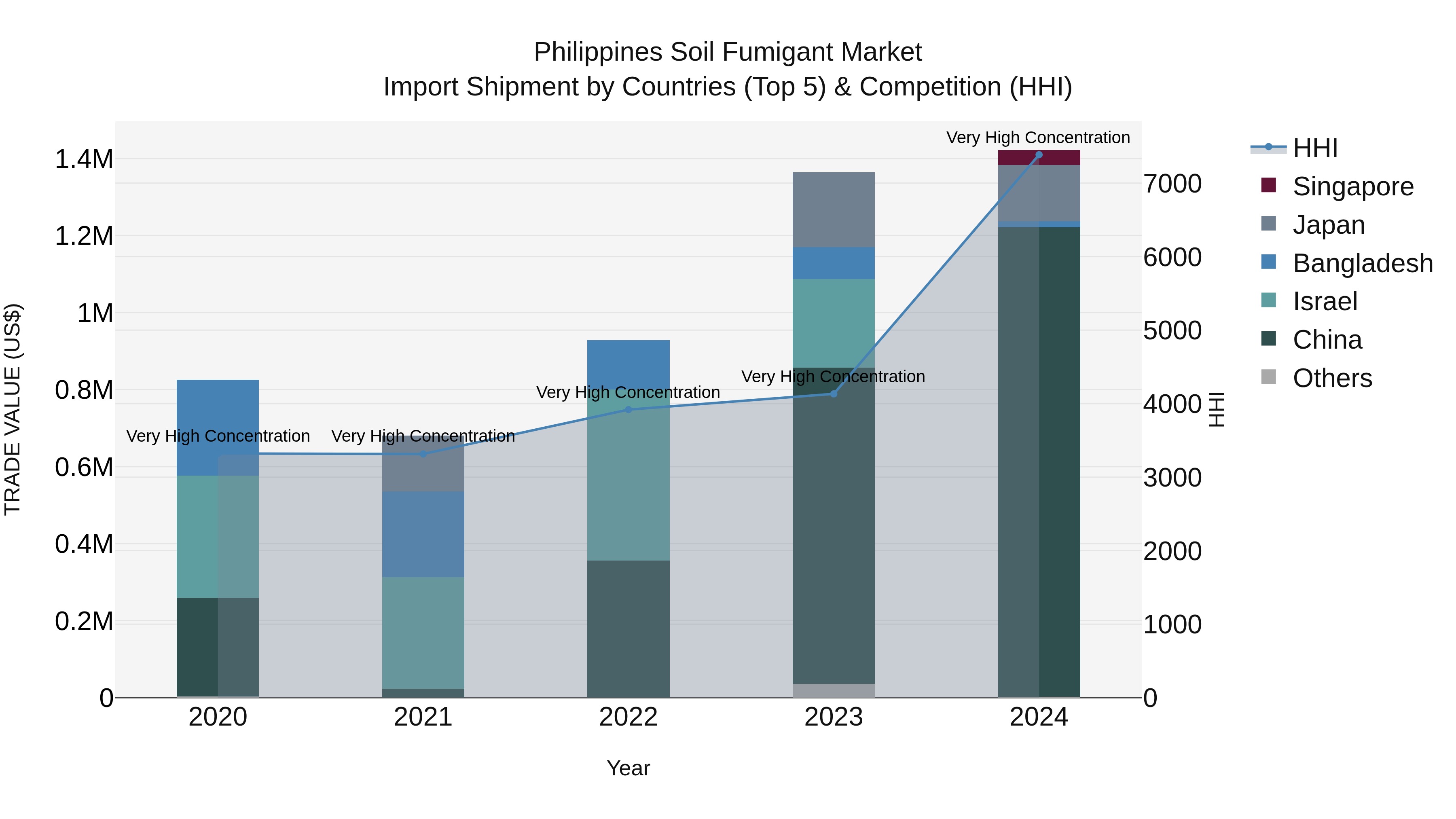The height and width of the screenshot is (819, 1456).
Task: Select the 2022 HHI data point
Action: 629,410
